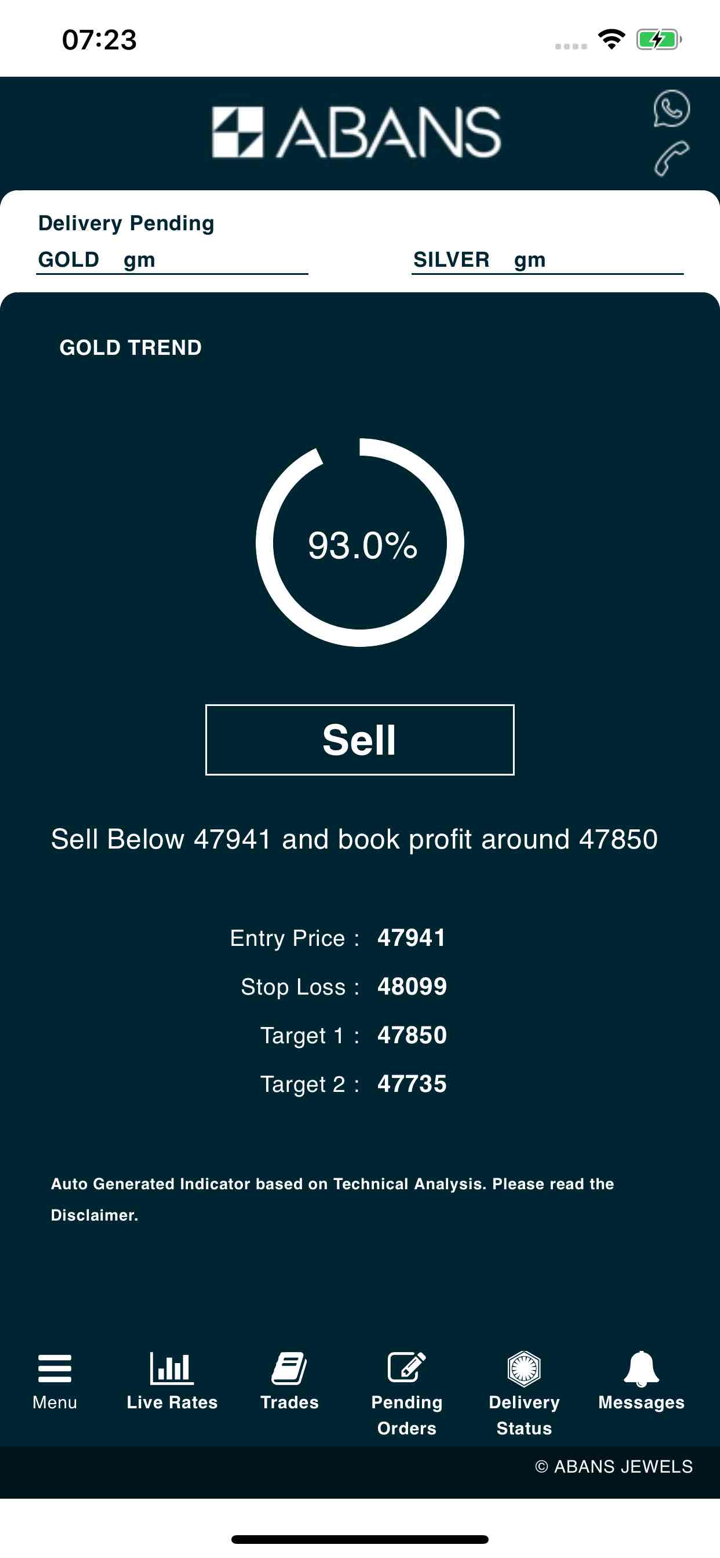Tap the sell recommendation text
720x1558 pixels.
tap(354, 839)
